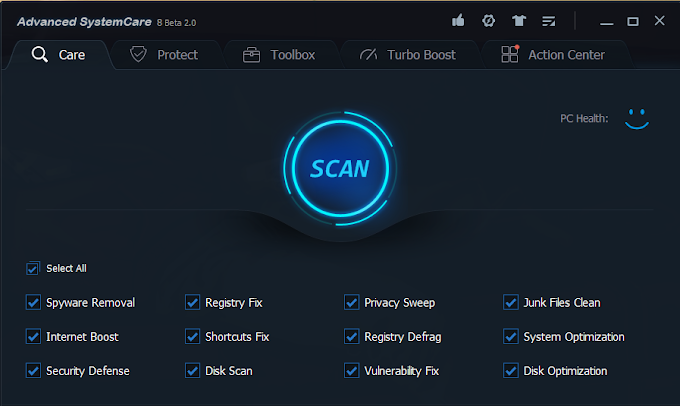680x406 pixels.
Task: Close the Advanced SystemCare window
Action: tap(660, 20)
